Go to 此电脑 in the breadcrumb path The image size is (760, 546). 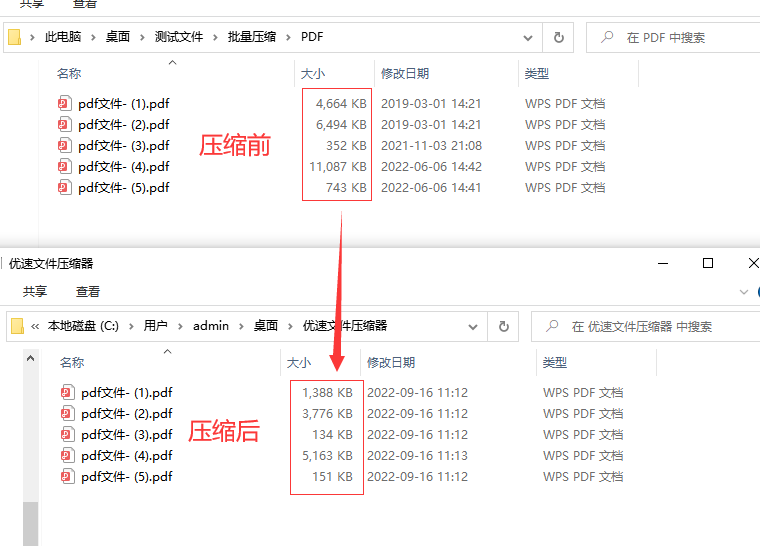pos(63,37)
